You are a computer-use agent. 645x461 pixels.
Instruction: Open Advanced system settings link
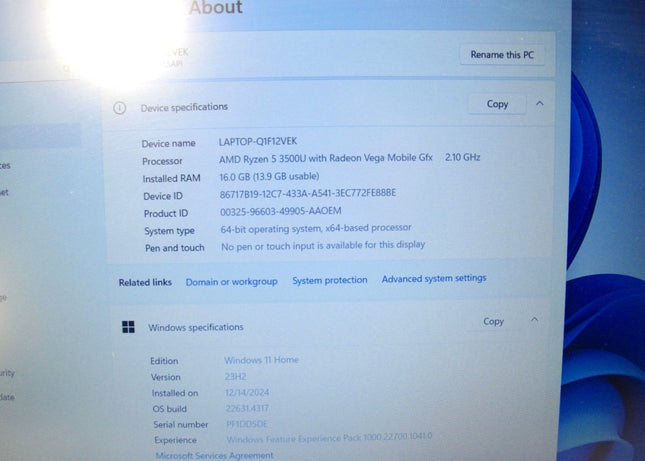(434, 278)
